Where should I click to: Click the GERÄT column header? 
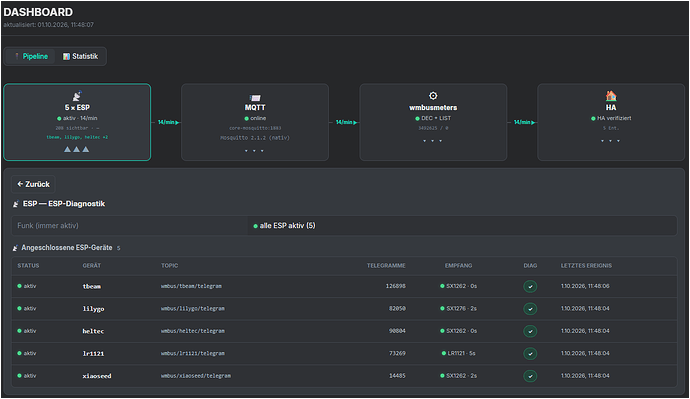(x=92, y=266)
